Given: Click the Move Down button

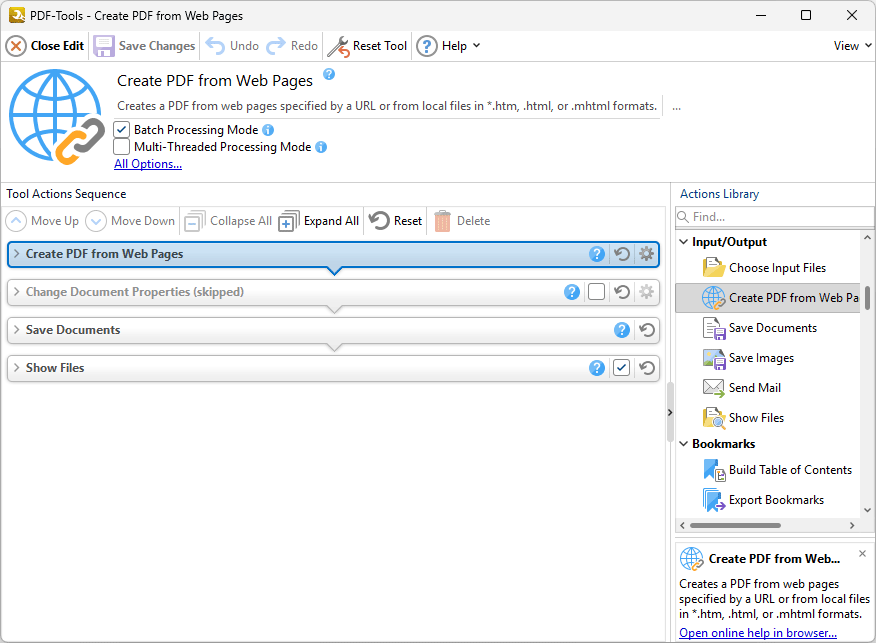Looking at the screenshot, I should tap(130, 221).
